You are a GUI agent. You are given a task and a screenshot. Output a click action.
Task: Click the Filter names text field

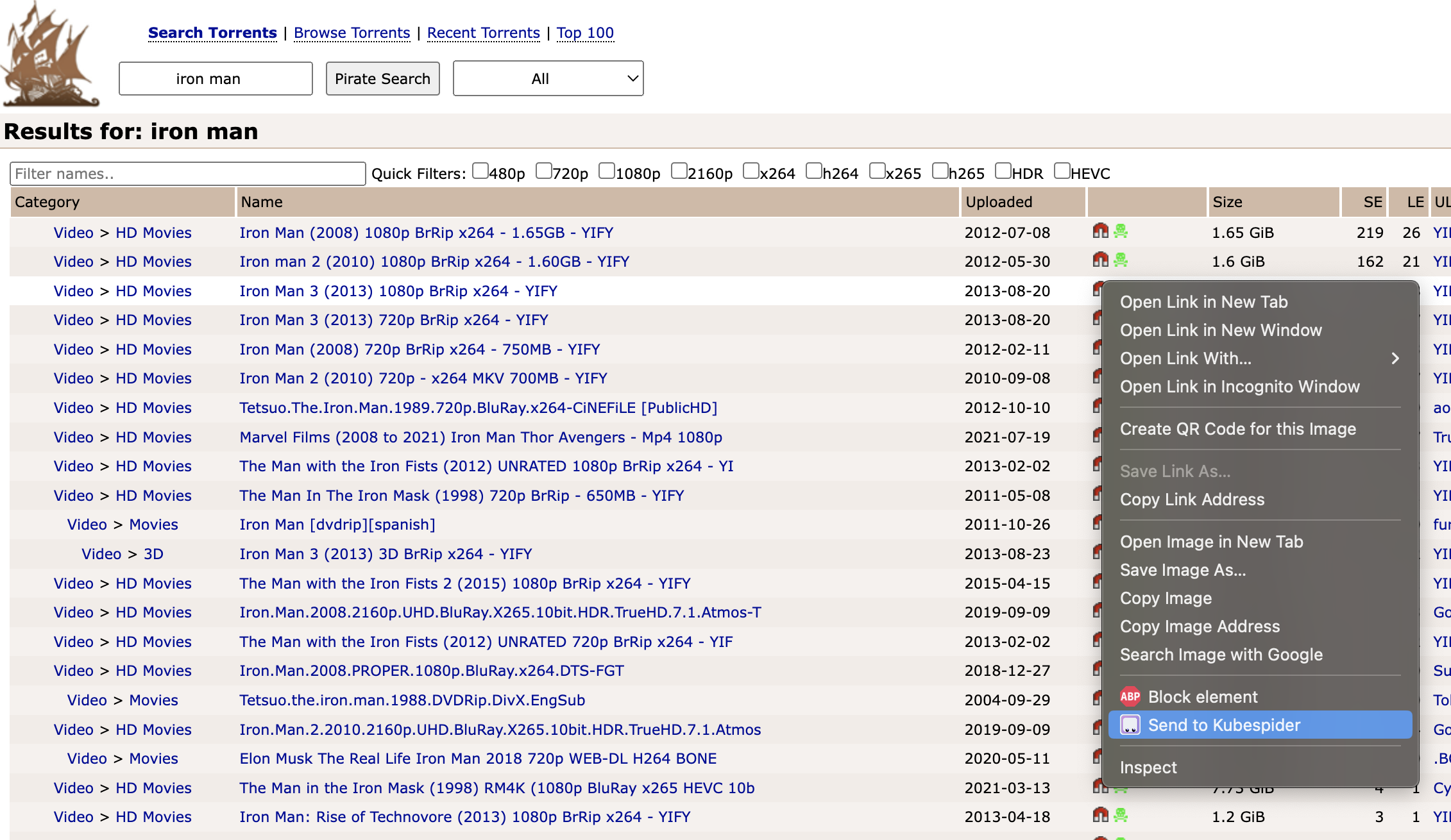187,174
